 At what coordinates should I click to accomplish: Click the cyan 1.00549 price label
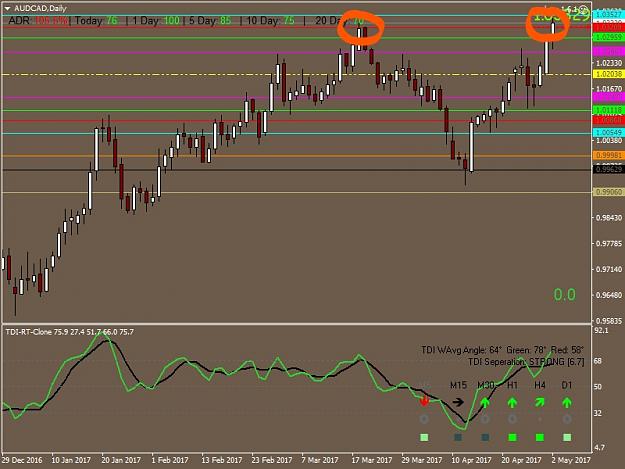point(608,133)
